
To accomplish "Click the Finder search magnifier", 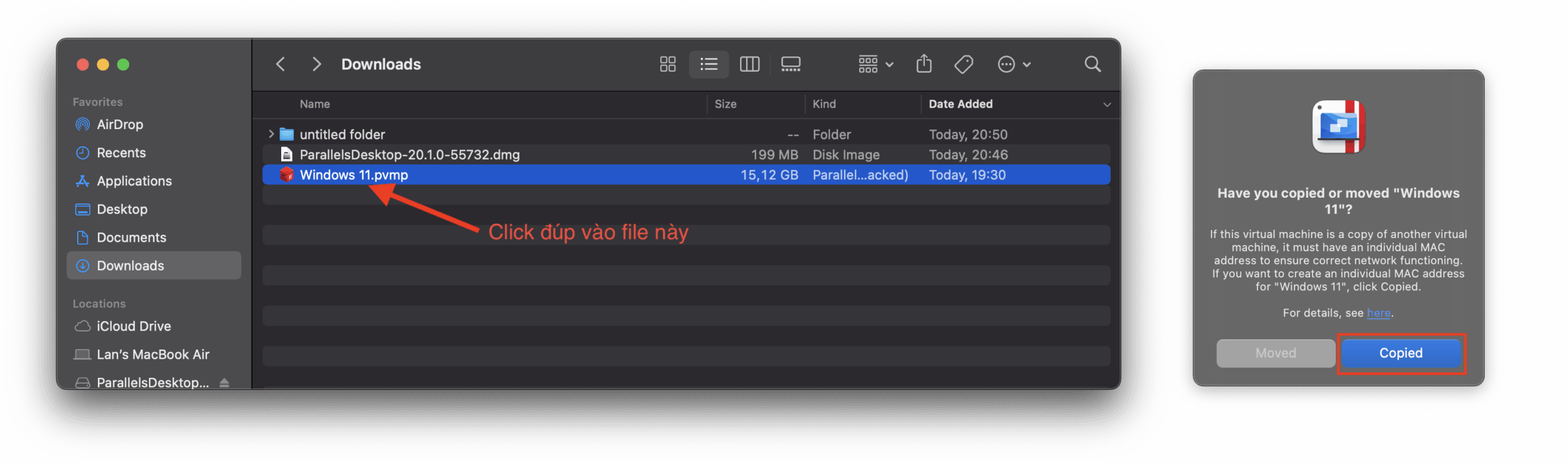I will point(1092,64).
